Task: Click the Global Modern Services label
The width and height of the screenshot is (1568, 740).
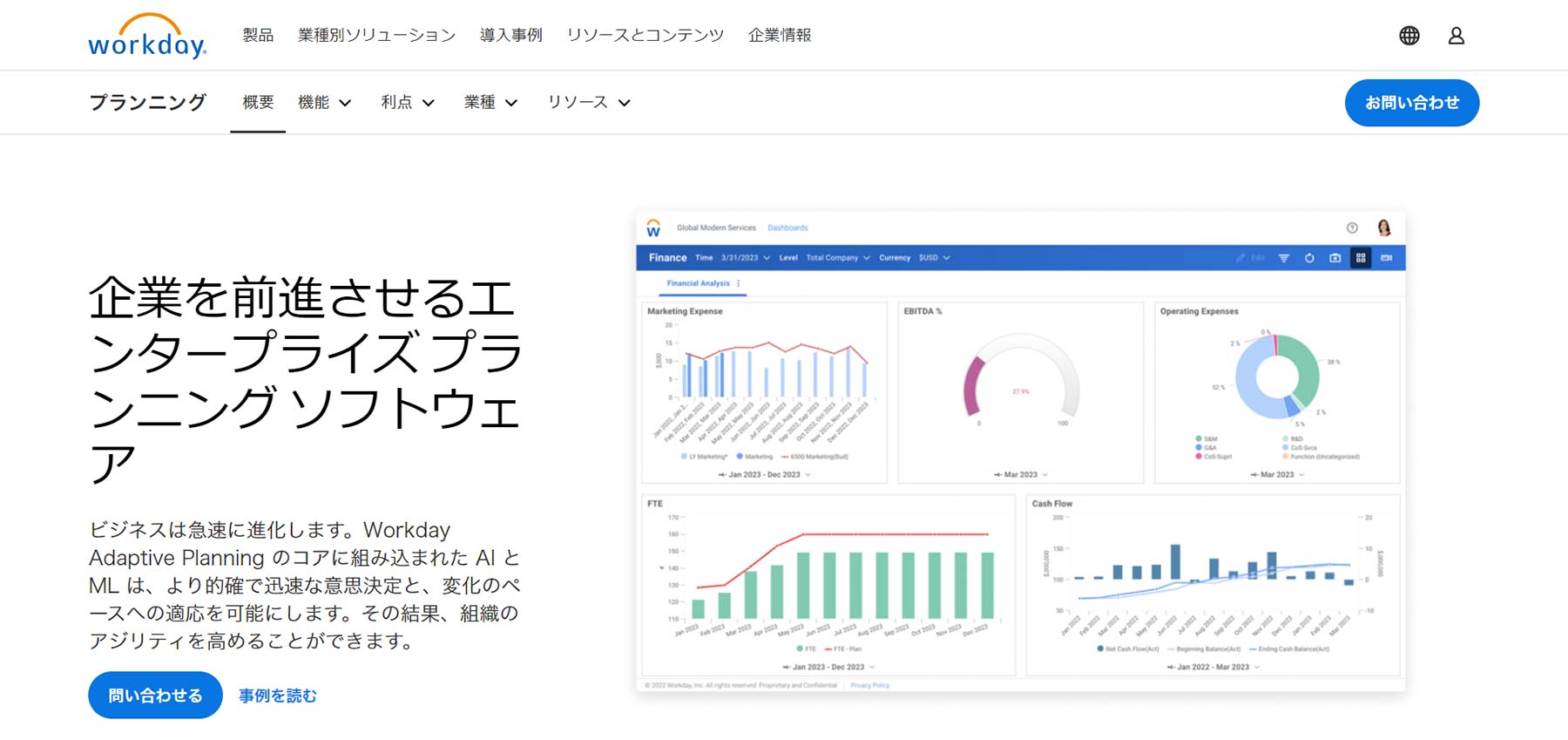Action: pos(716,228)
